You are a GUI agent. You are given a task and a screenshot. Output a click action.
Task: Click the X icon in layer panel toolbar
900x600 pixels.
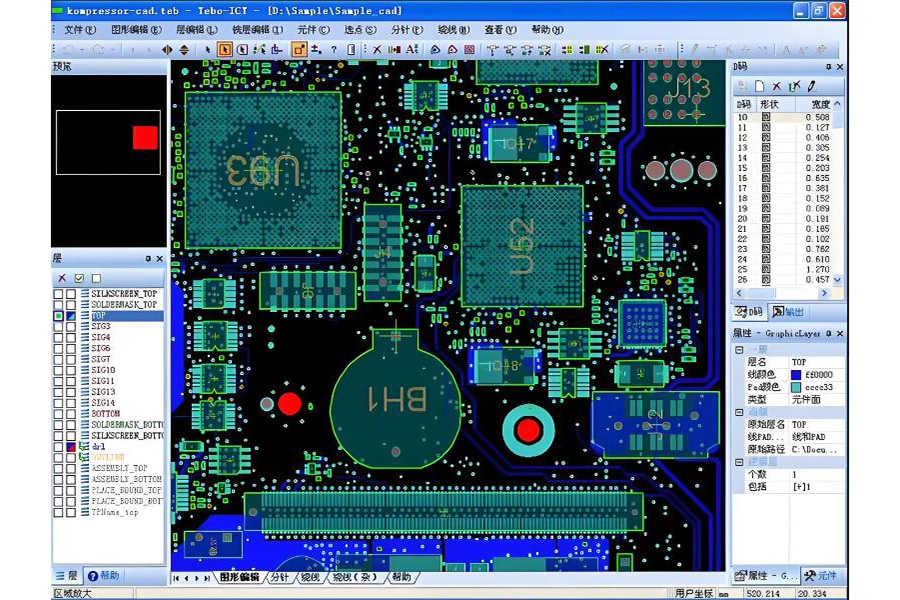click(62, 278)
